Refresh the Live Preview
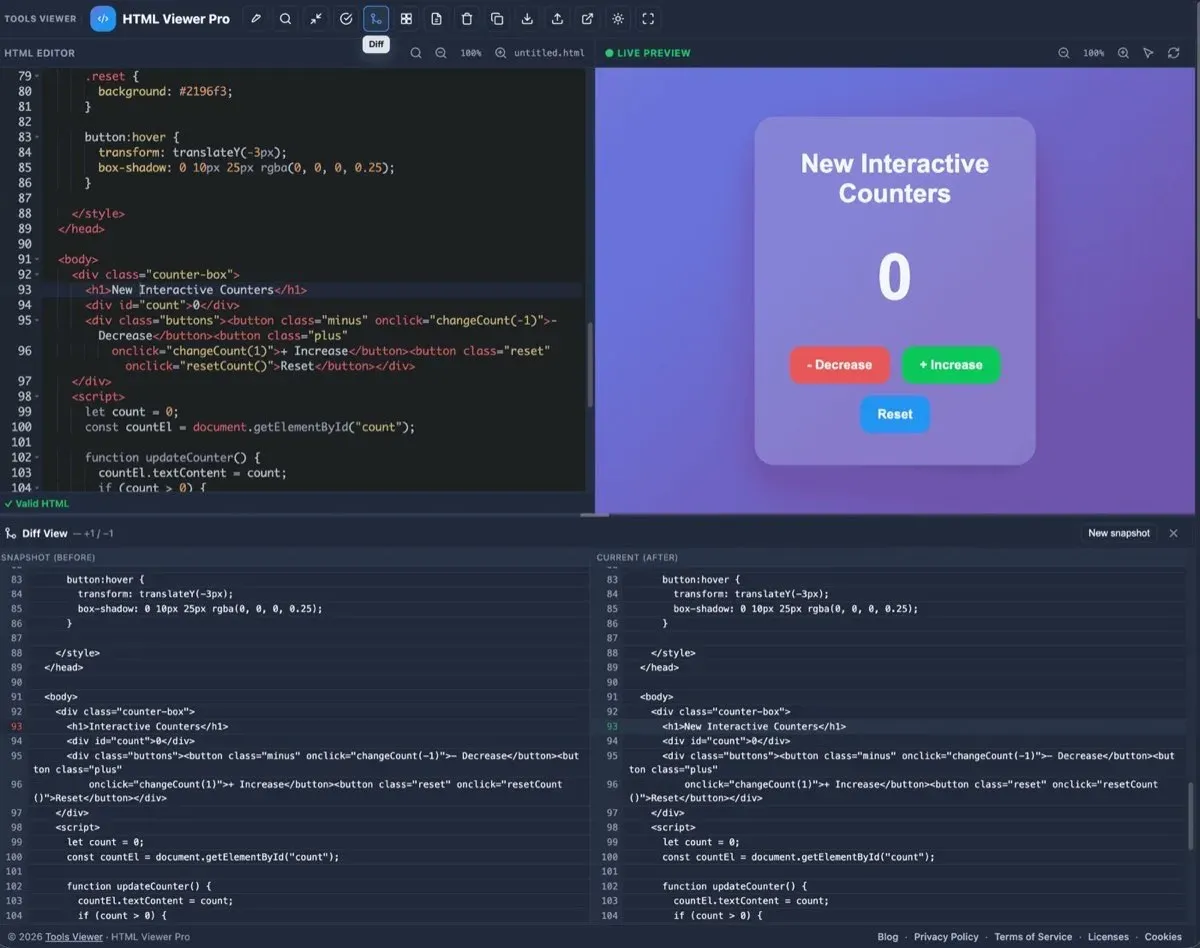Viewport: 1200px width, 948px height. coord(1174,53)
